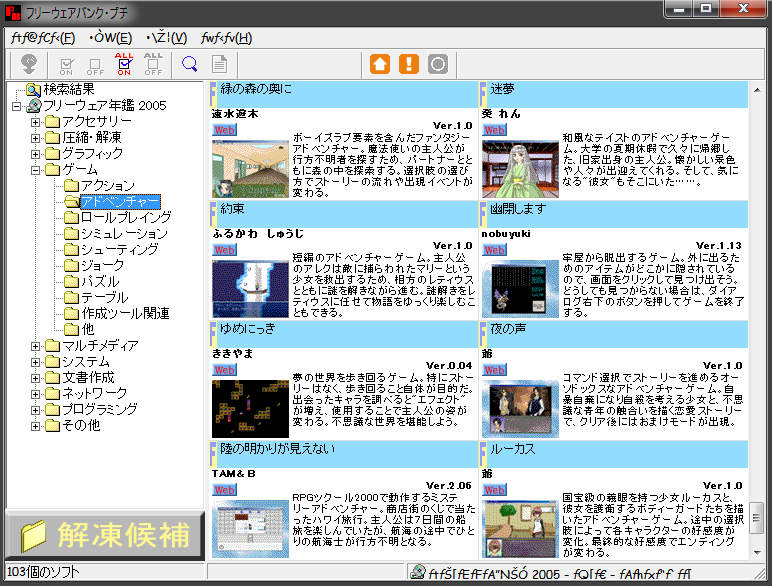Select 検索結果 in the tree

tap(69, 89)
